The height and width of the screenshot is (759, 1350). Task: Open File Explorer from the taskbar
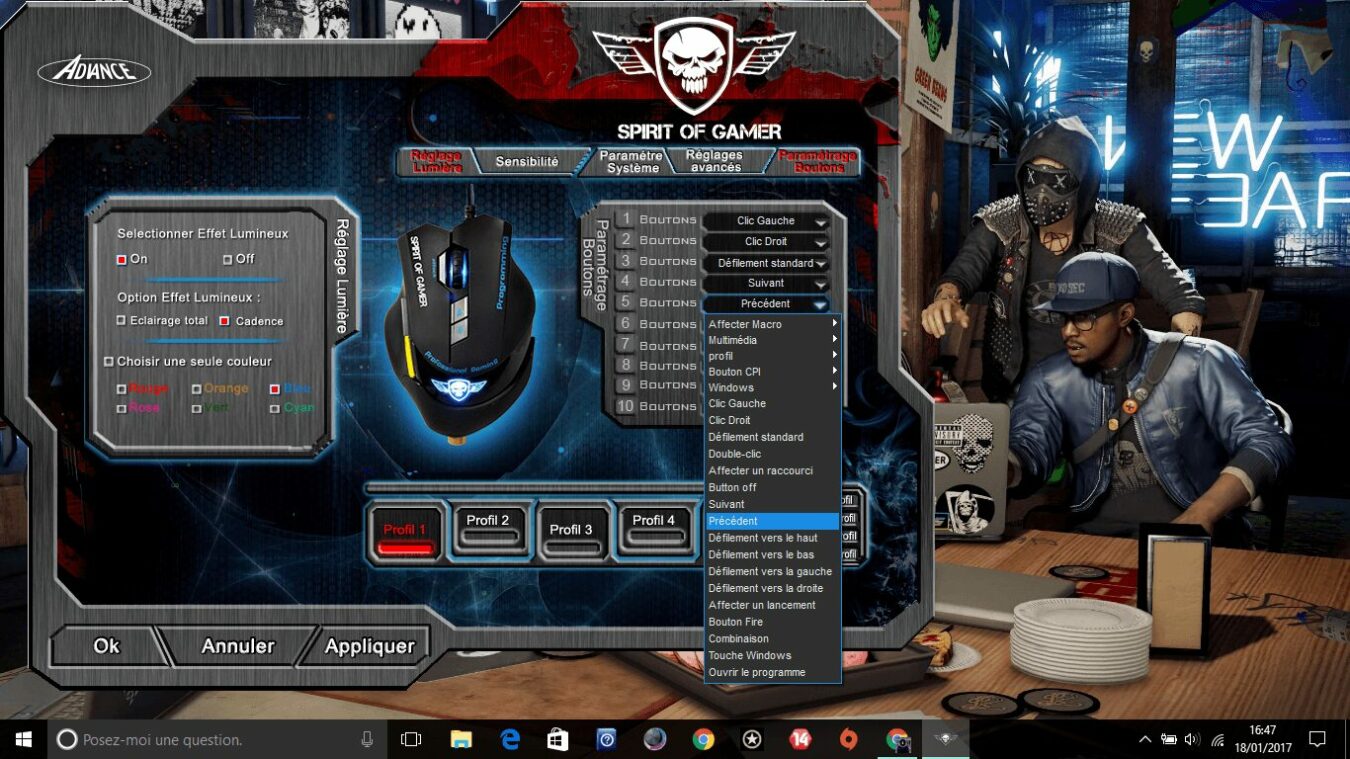point(461,740)
